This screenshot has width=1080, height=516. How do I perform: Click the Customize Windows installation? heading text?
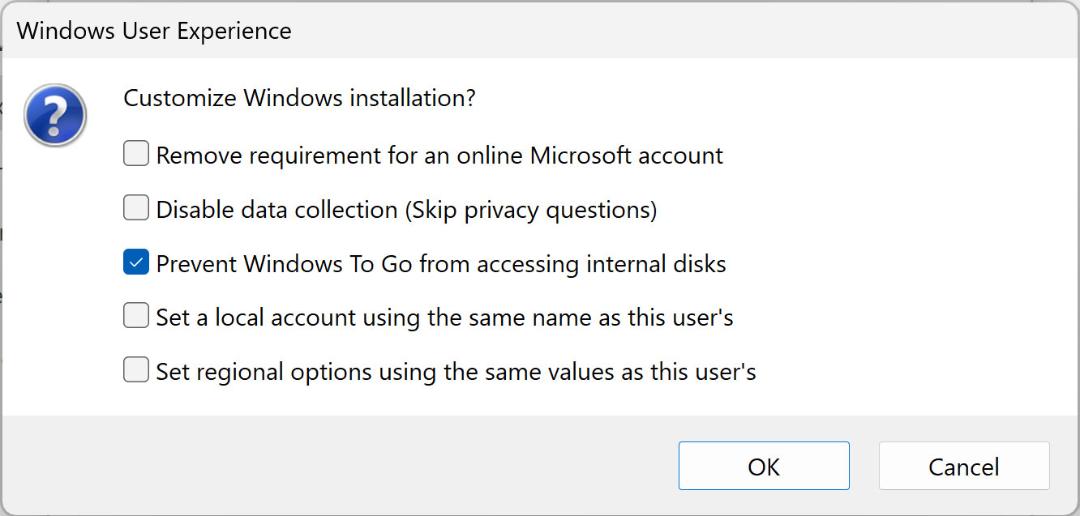coord(299,98)
